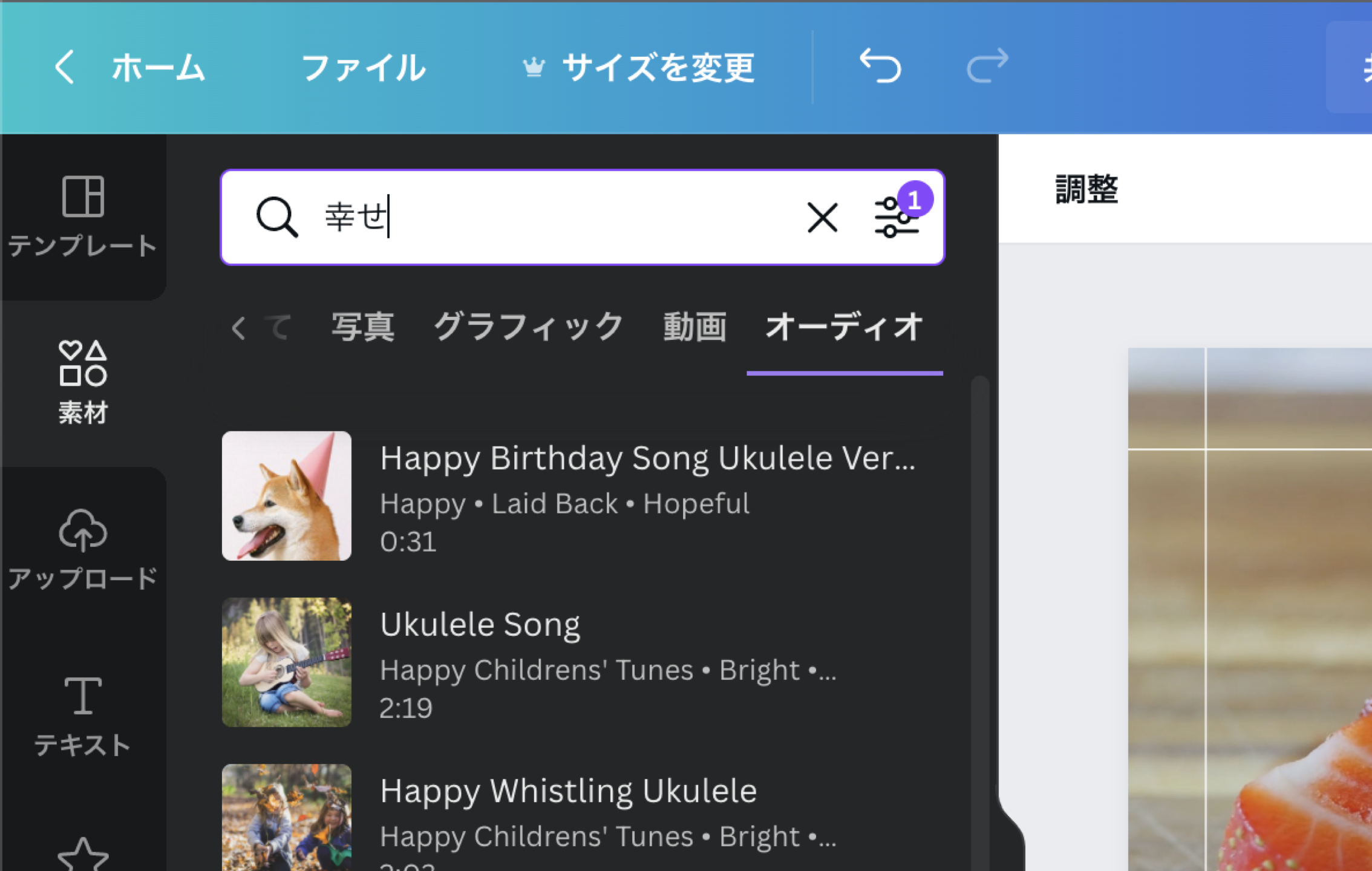Open the 素材 elements panel

tap(83, 382)
